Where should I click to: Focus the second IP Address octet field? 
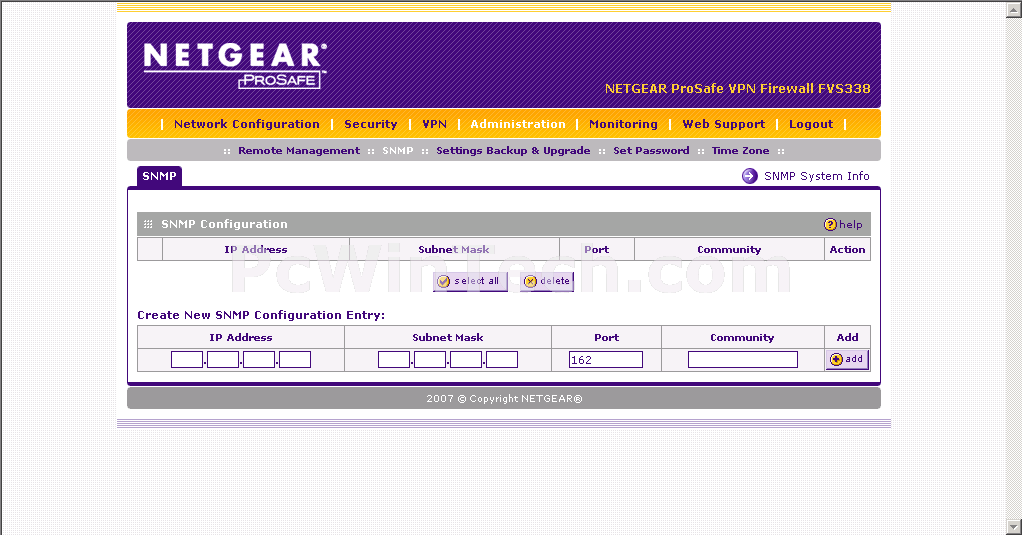click(x=223, y=360)
